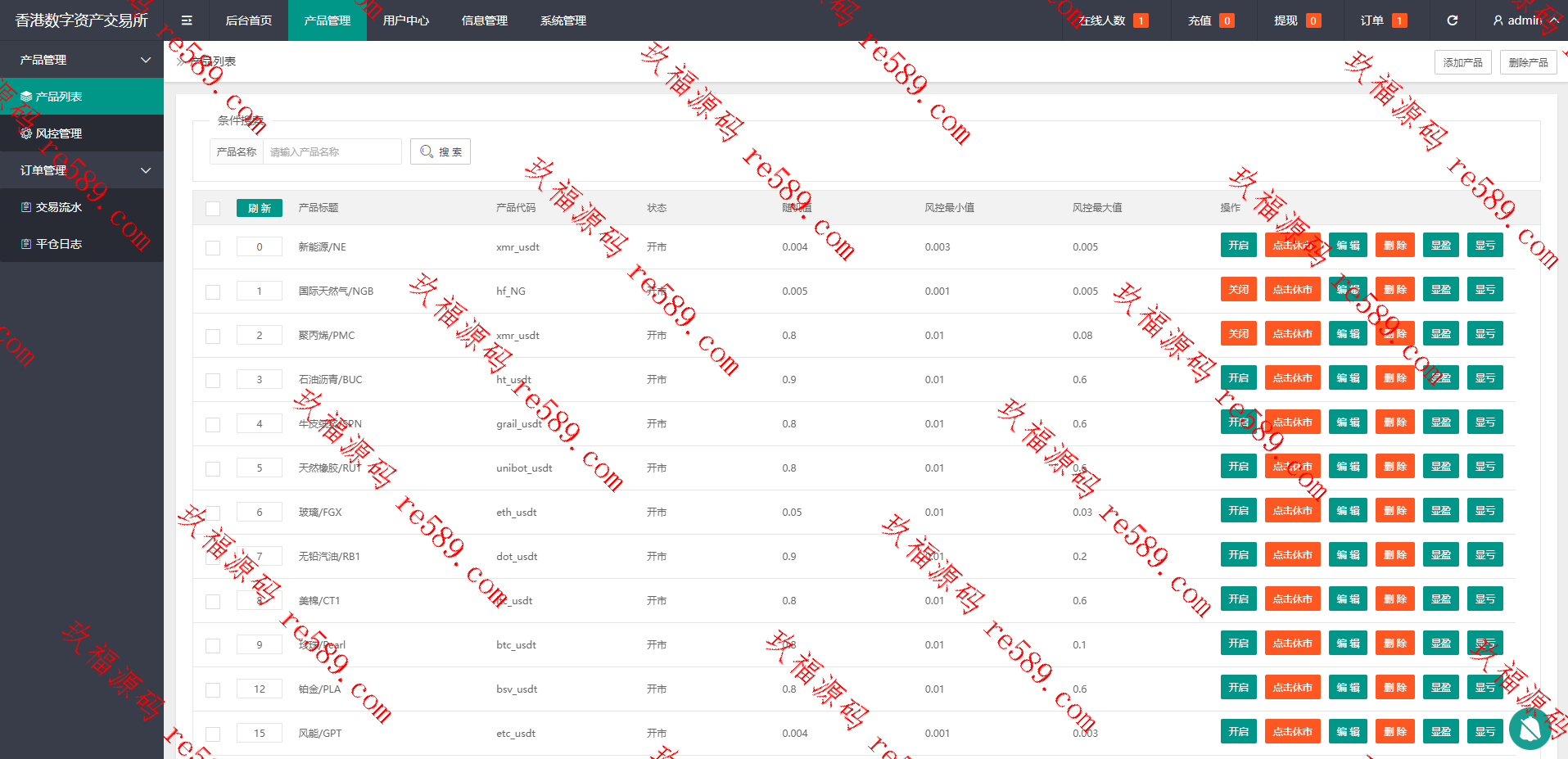1568x759 pixels.
Task: Click 点击休市 for 石油沥青/BUC row
Action: 1293,378
